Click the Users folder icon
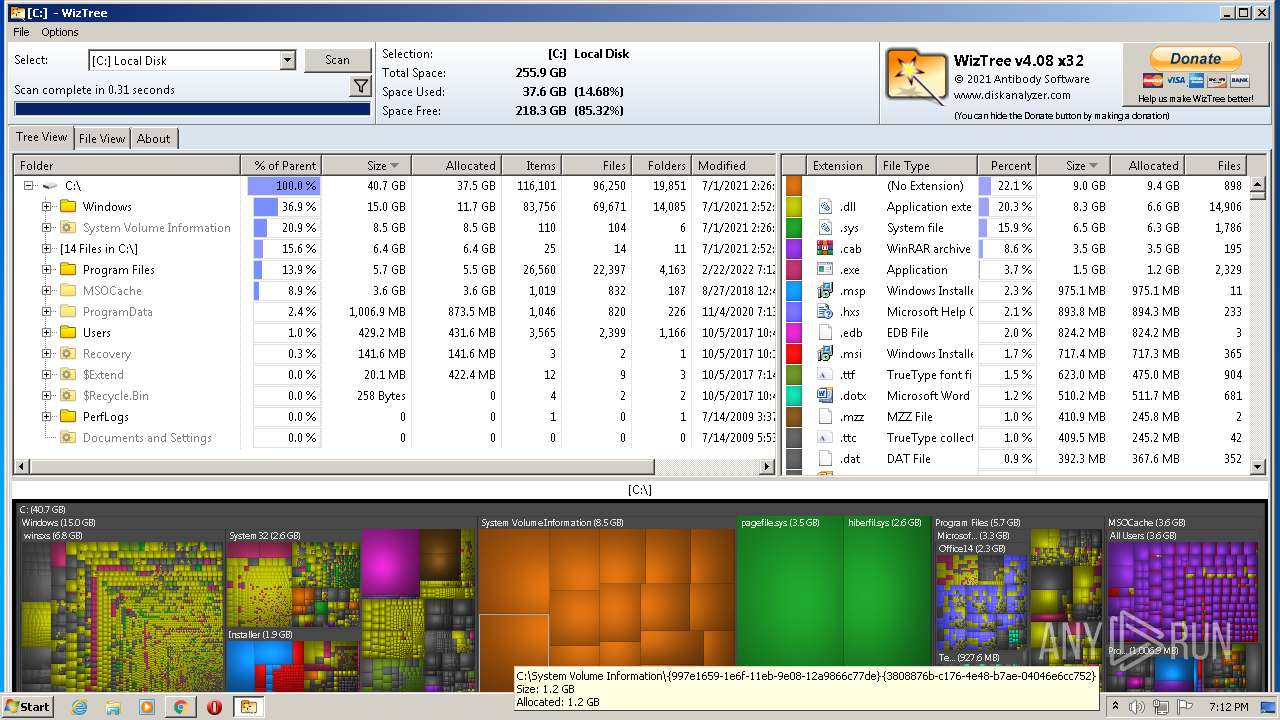1280x720 pixels. tap(68, 333)
